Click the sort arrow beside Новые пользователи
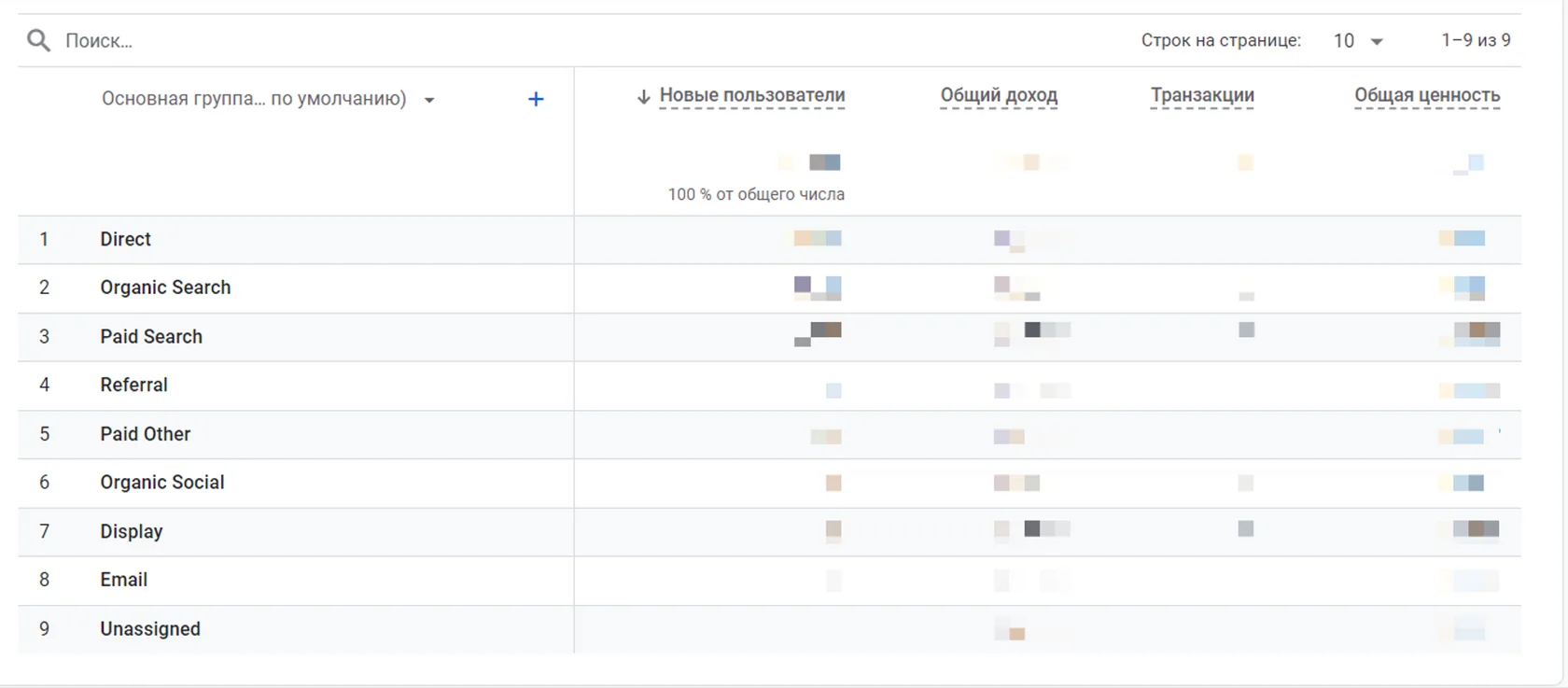 click(643, 96)
